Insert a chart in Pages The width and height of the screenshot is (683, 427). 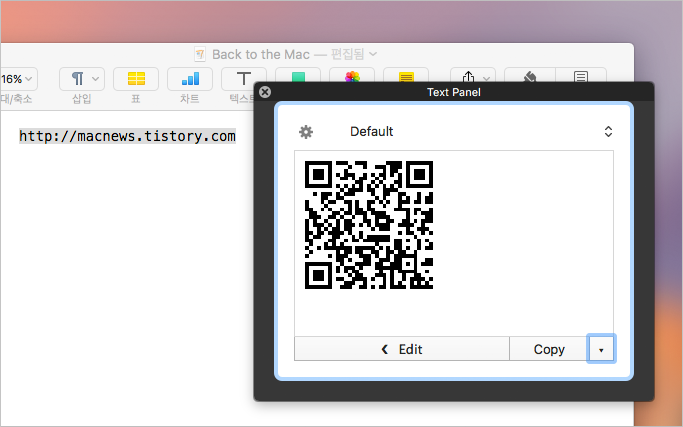tap(190, 79)
